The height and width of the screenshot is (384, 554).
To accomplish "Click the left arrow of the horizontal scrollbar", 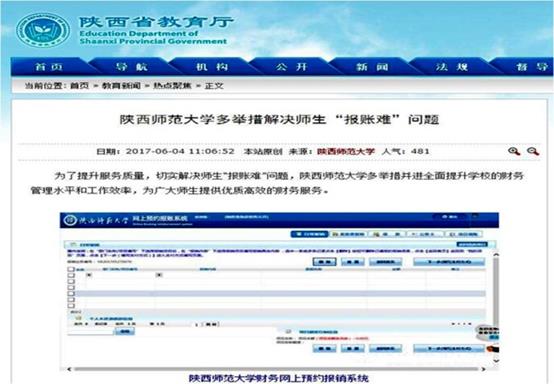I will (x=69, y=369).
